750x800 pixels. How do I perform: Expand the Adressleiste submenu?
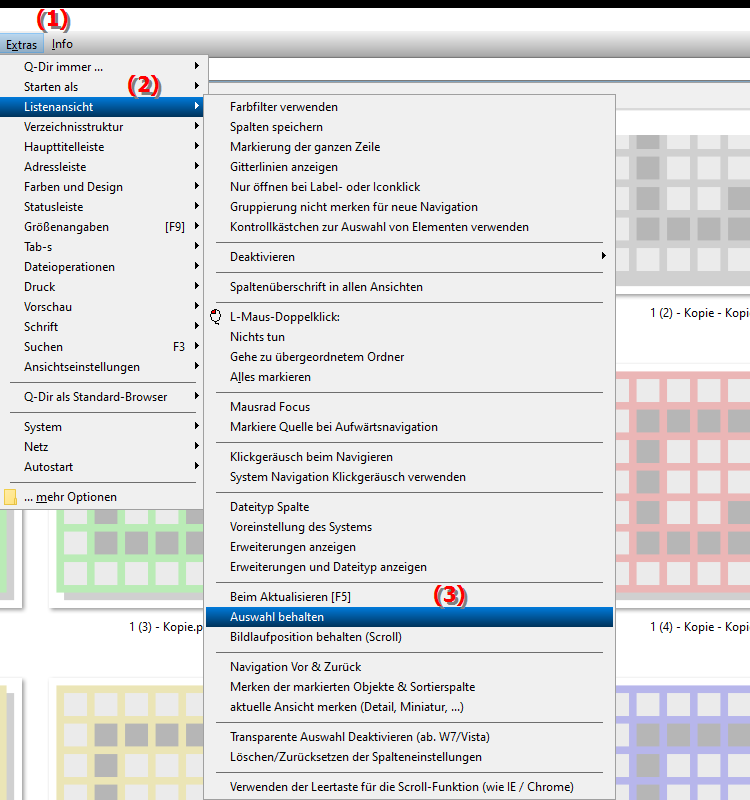tap(102, 167)
